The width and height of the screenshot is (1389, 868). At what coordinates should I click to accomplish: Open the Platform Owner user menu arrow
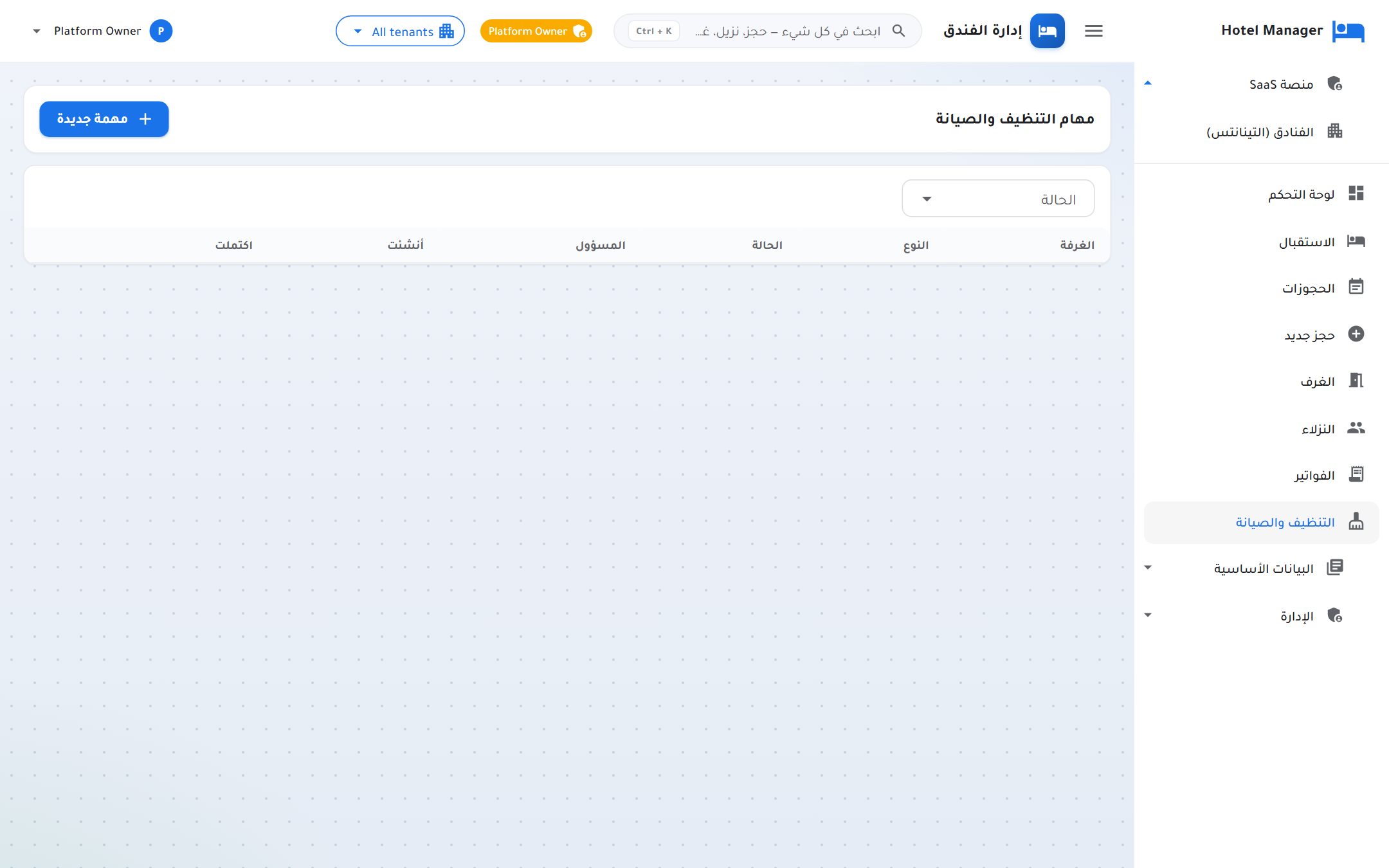tap(37, 31)
